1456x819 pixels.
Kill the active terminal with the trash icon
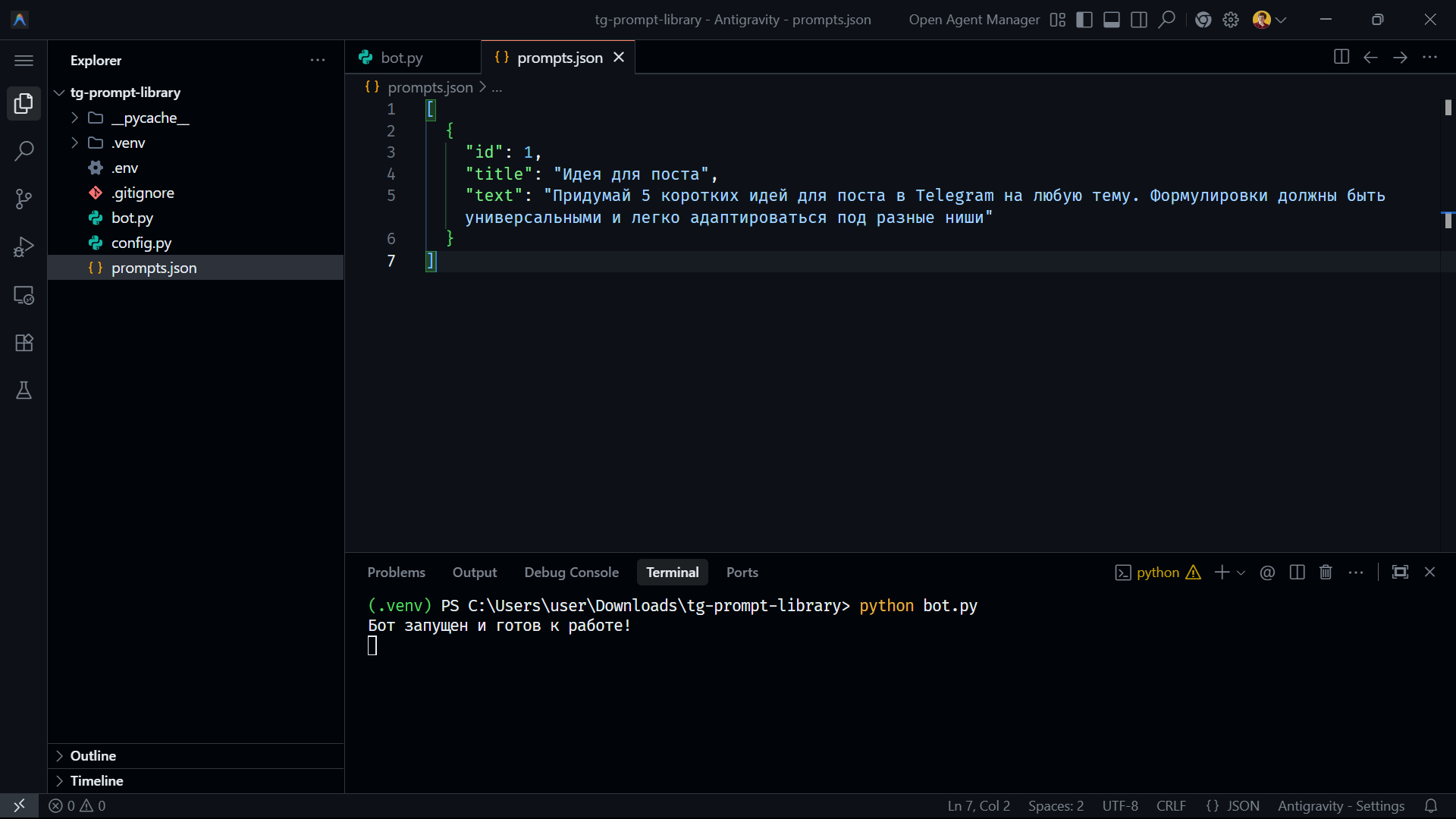[x=1325, y=572]
